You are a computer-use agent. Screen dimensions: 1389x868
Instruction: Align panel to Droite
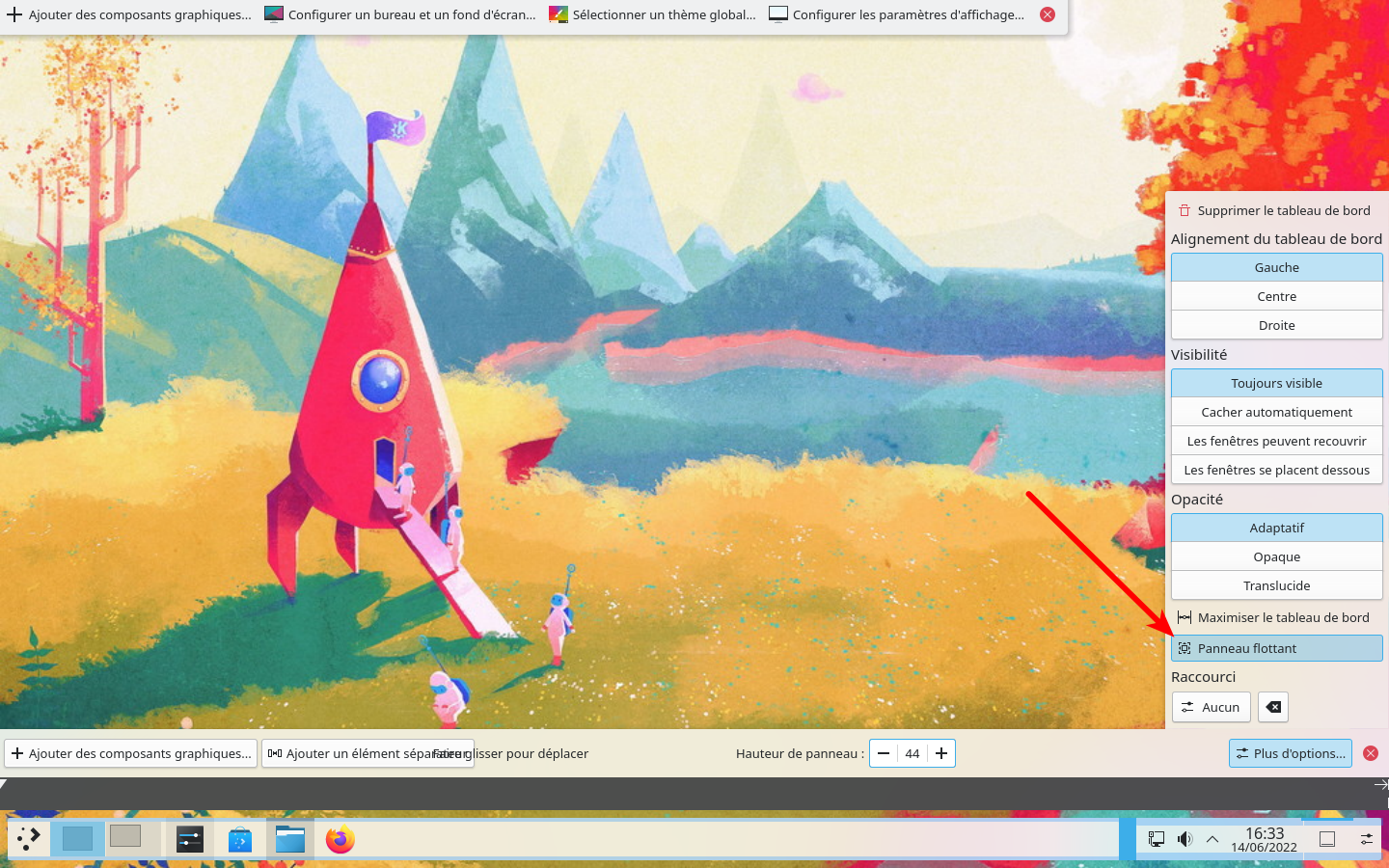tap(1277, 325)
